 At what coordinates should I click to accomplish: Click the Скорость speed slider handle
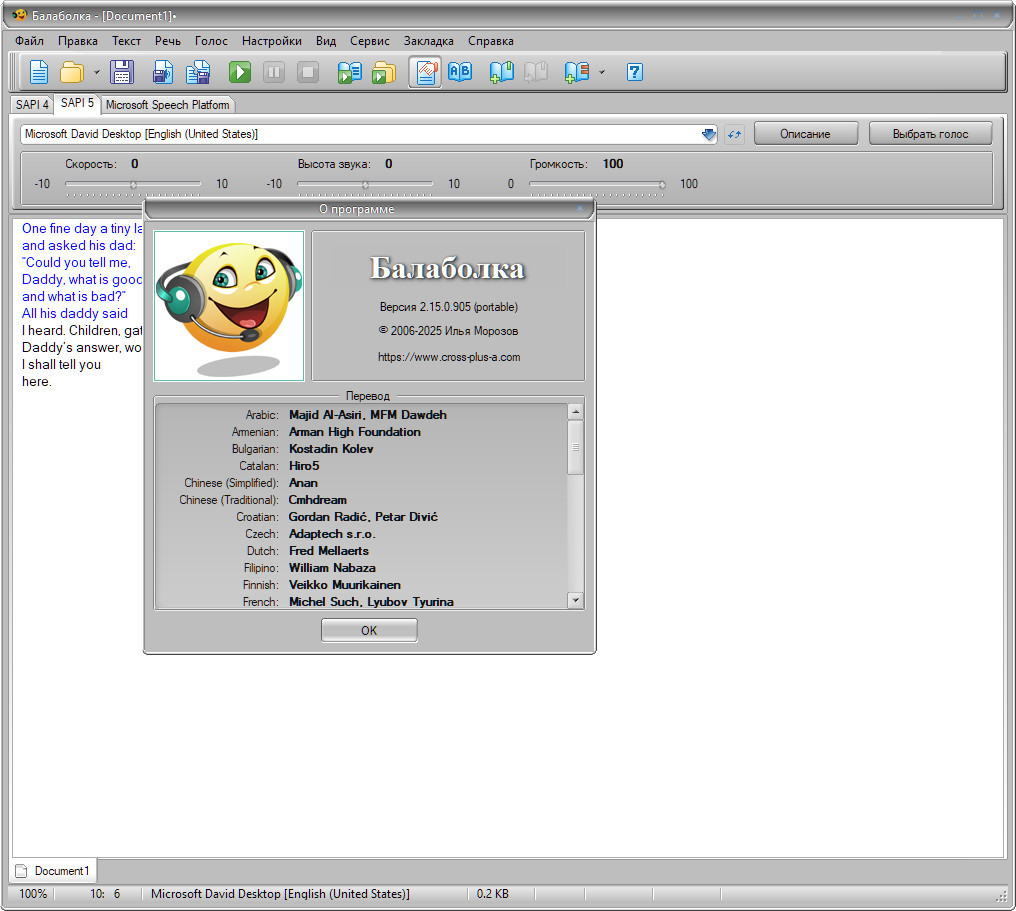coord(133,185)
